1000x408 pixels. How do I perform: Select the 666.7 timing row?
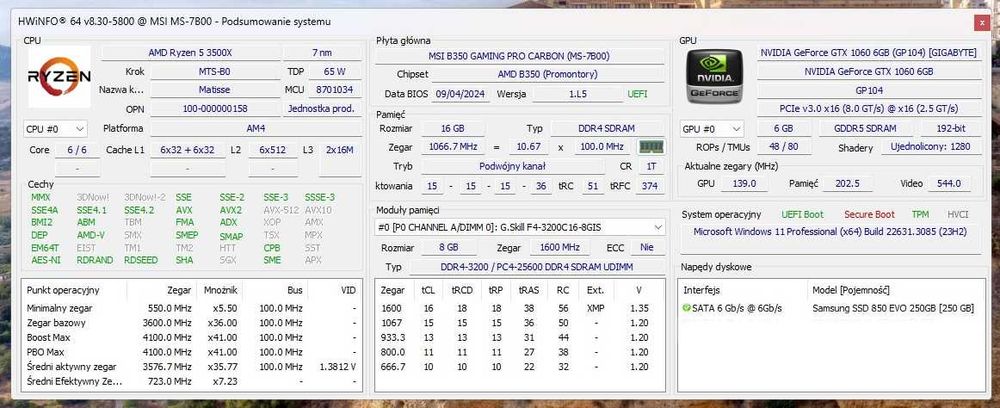(520, 367)
